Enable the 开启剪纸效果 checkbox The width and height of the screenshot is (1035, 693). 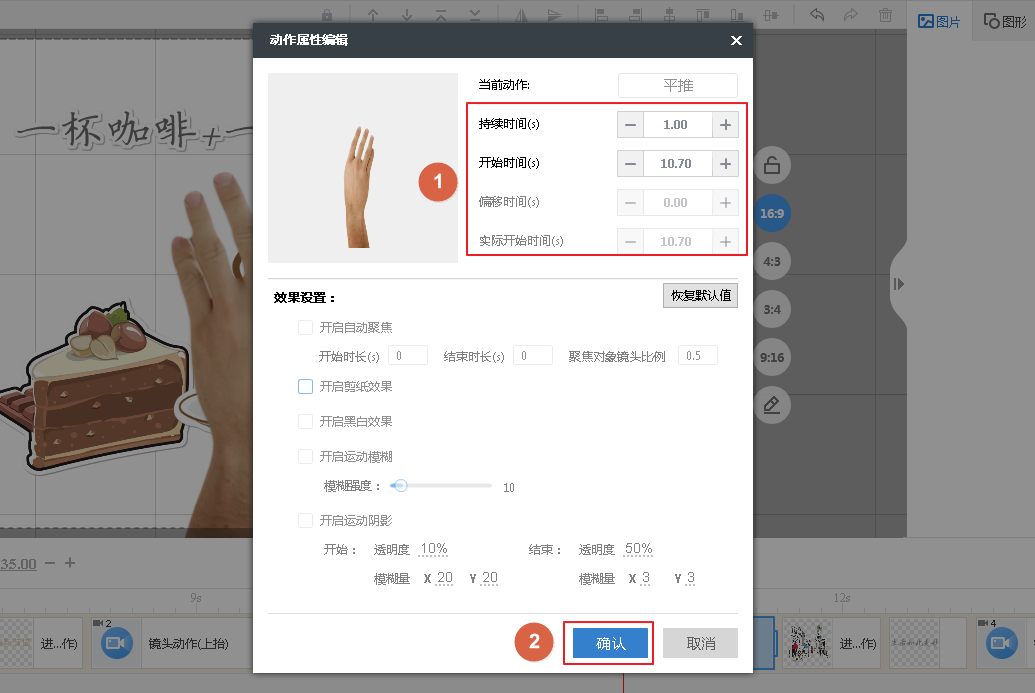pyautogui.click(x=304, y=385)
